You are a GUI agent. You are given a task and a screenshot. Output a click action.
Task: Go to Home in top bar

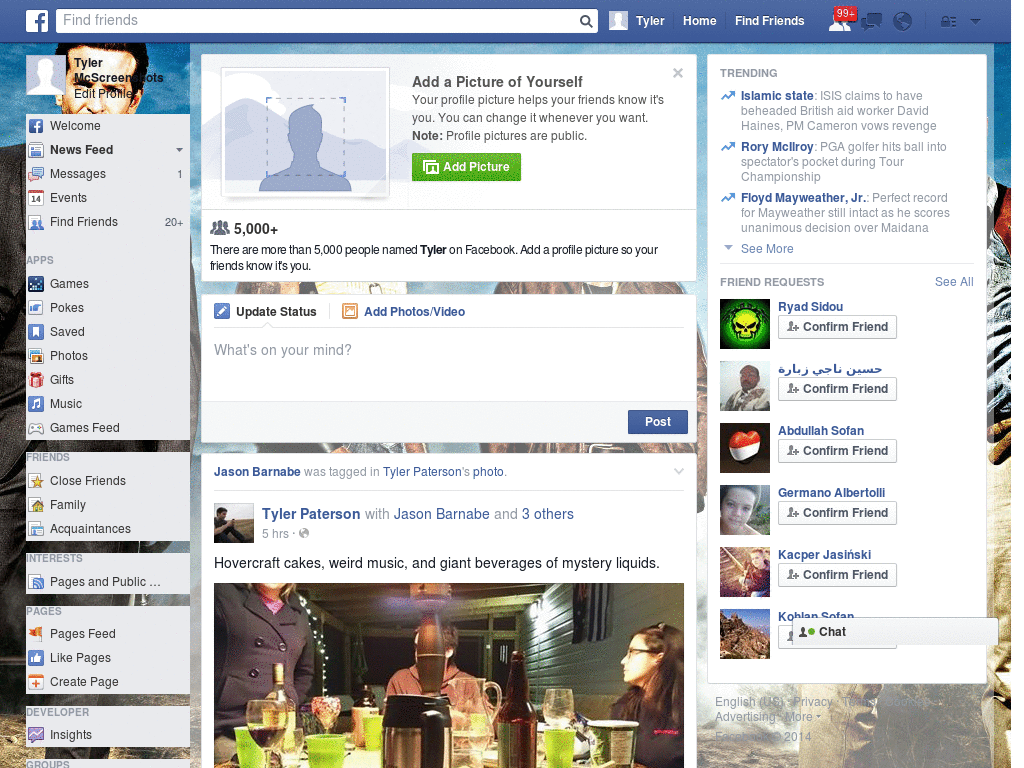(x=699, y=21)
